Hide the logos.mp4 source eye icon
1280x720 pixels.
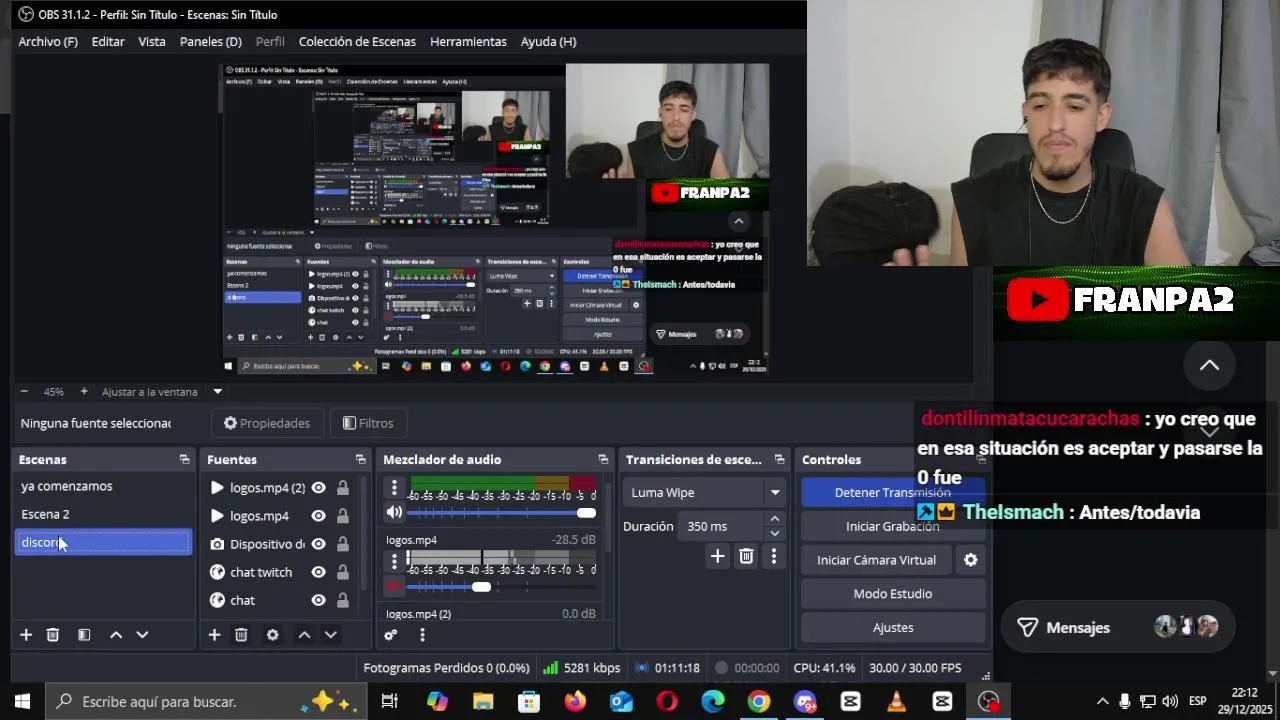pyautogui.click(x=318, y=516)
